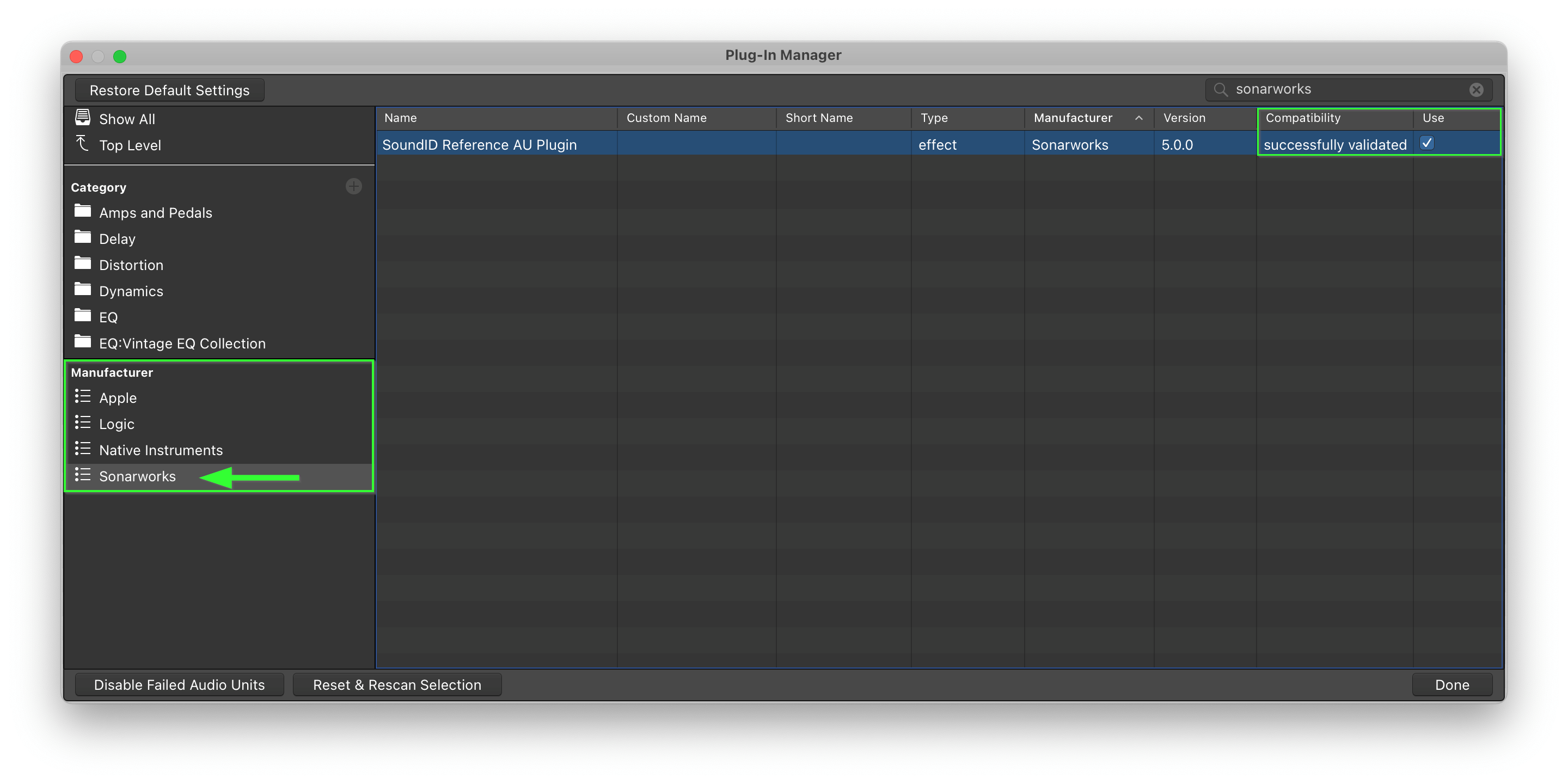Open the Delay category
Image resolution: width=1568 pixels, height=784 pixels.
click(x=219, y=238)
